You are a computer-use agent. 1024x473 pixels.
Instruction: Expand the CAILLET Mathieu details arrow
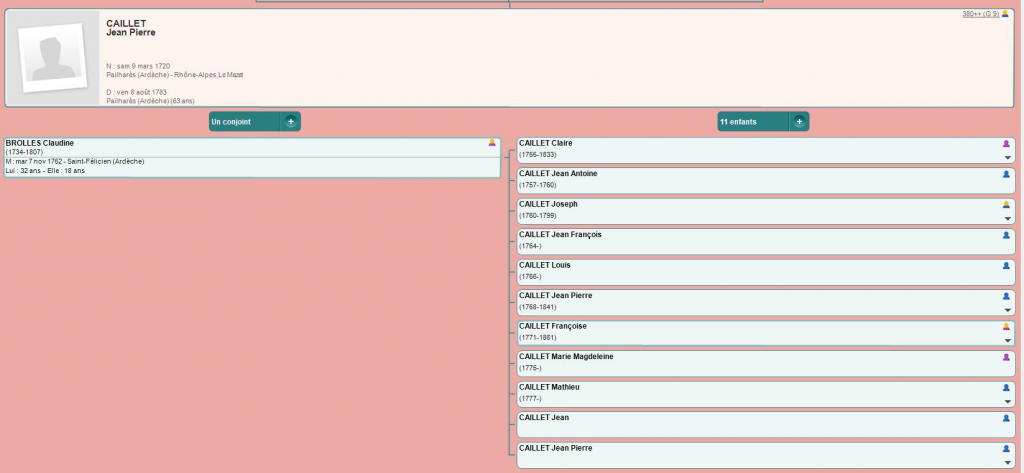(1007, 402)
